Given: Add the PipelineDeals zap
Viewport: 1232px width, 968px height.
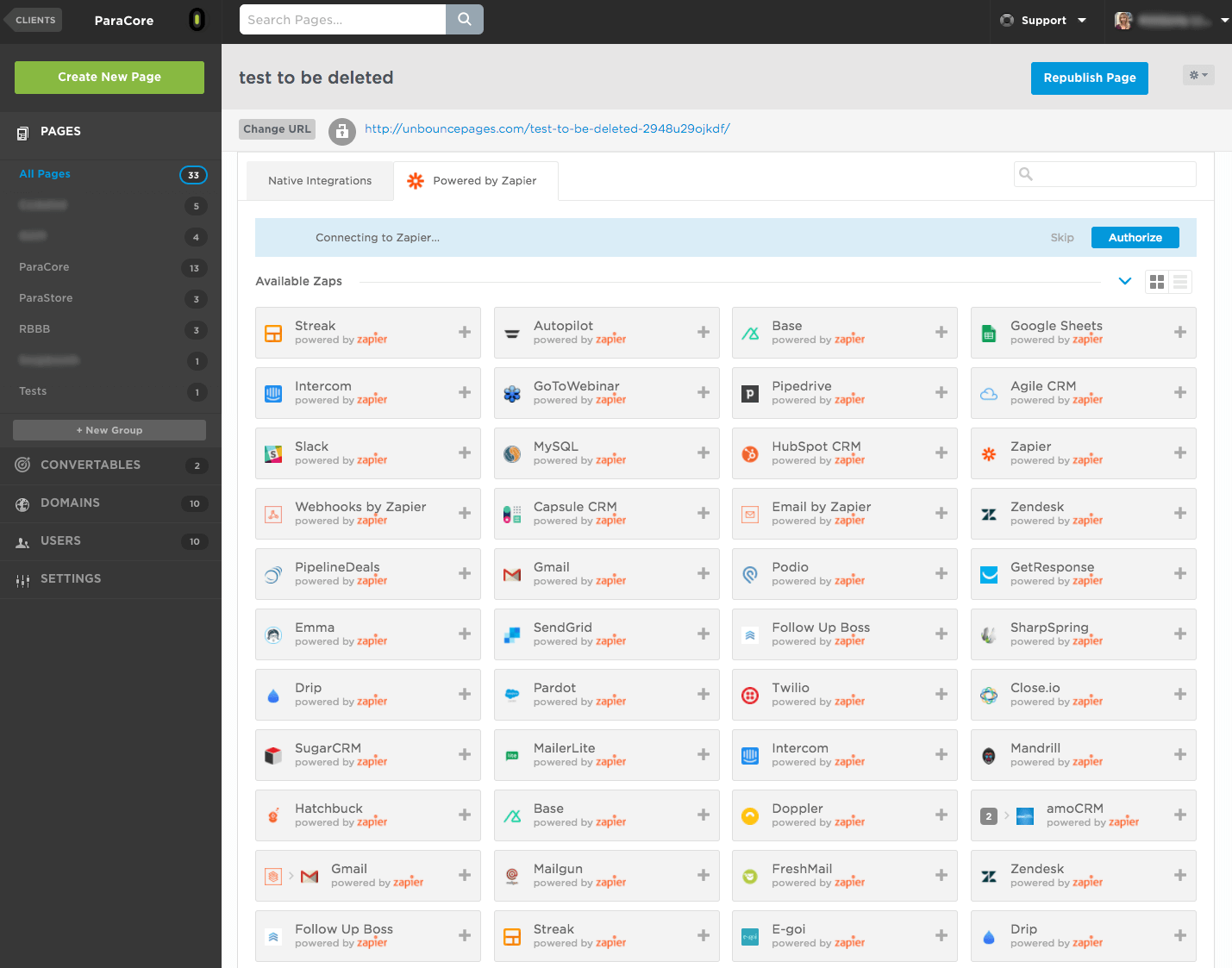Looking at the screenshot, I should pos(464,573).
